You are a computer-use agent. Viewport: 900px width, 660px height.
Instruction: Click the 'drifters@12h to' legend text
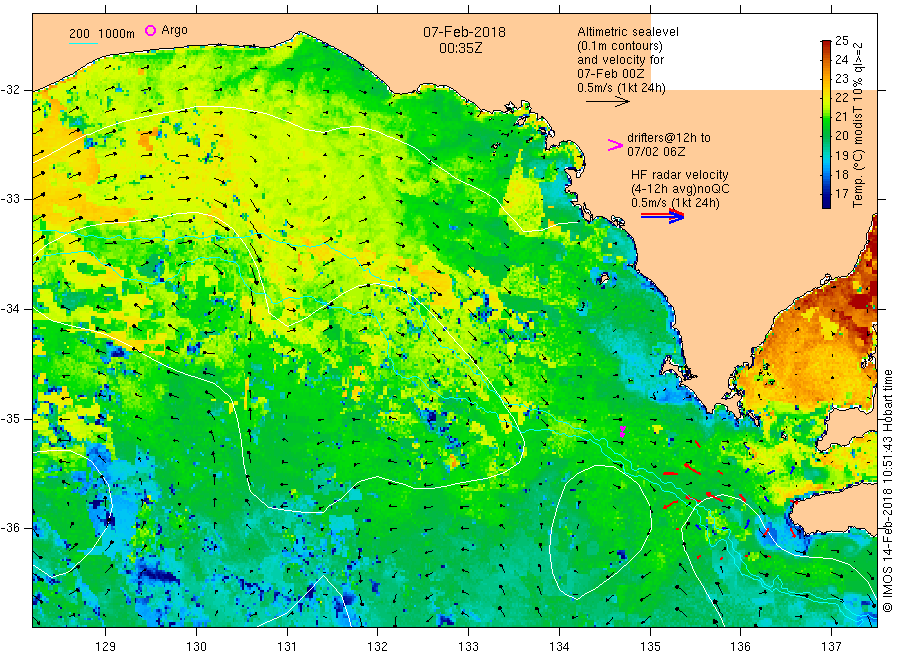tap(669, 138)
